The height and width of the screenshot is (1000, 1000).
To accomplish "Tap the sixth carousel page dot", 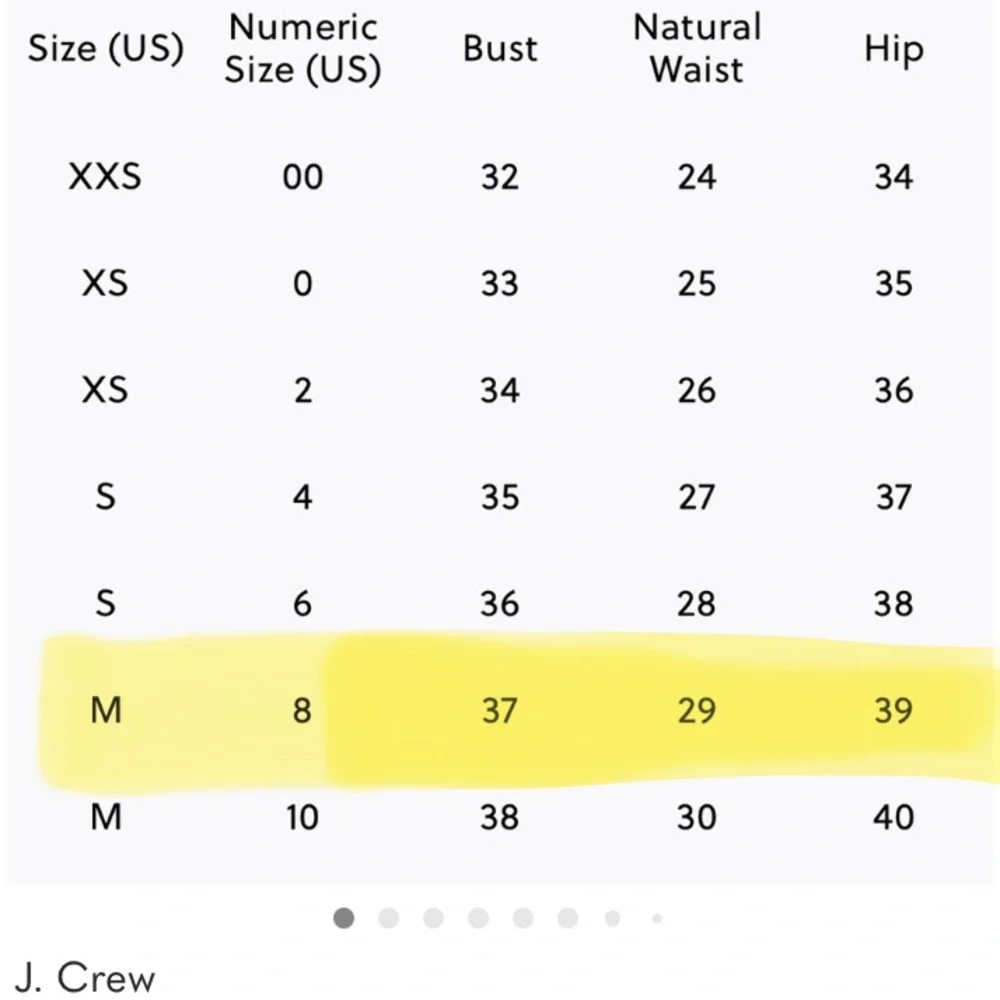I will [568, 918].
